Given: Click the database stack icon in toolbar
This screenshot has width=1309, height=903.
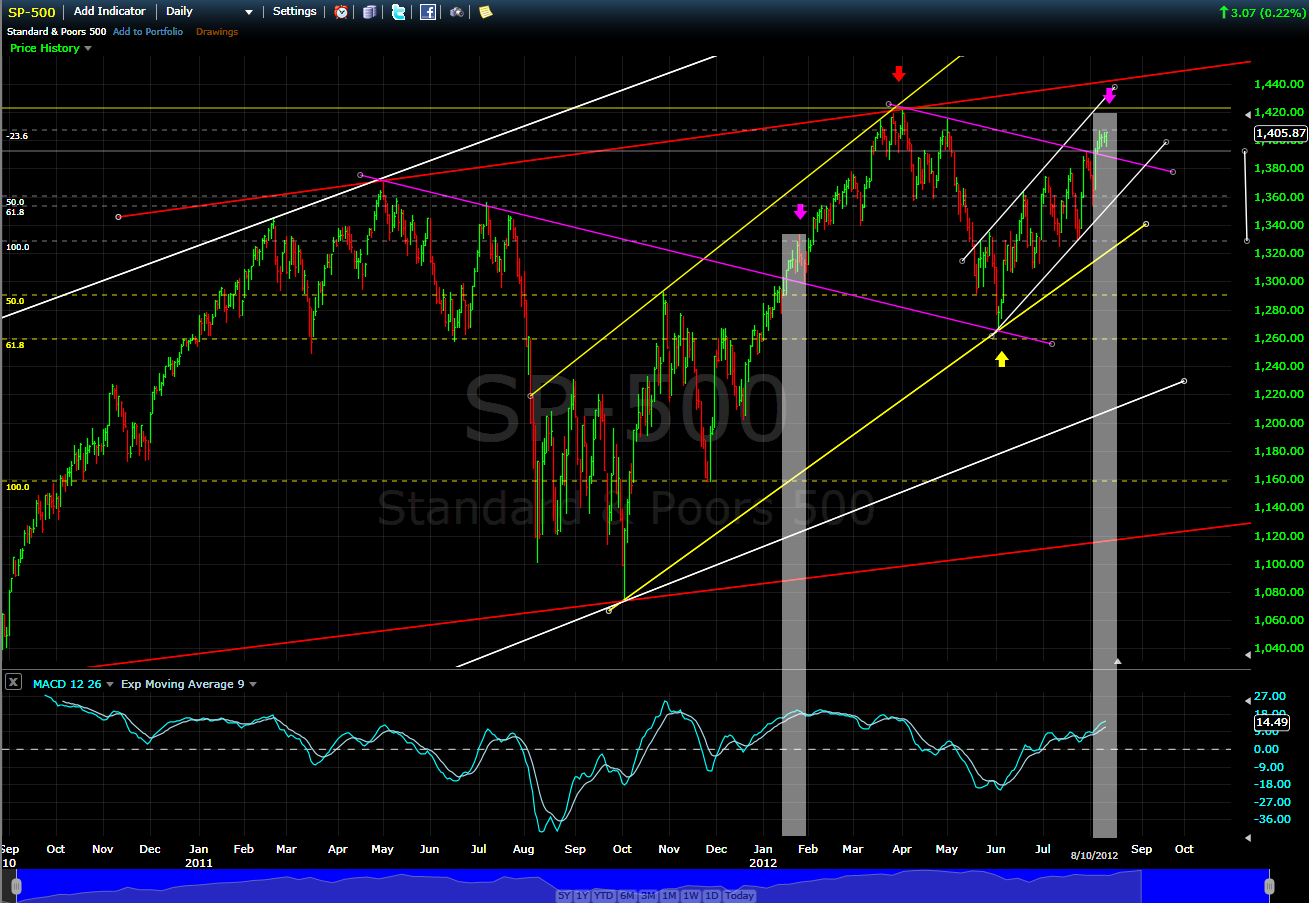Looking at the screenshot, I should pyautogui.click(x=370, y=12).
